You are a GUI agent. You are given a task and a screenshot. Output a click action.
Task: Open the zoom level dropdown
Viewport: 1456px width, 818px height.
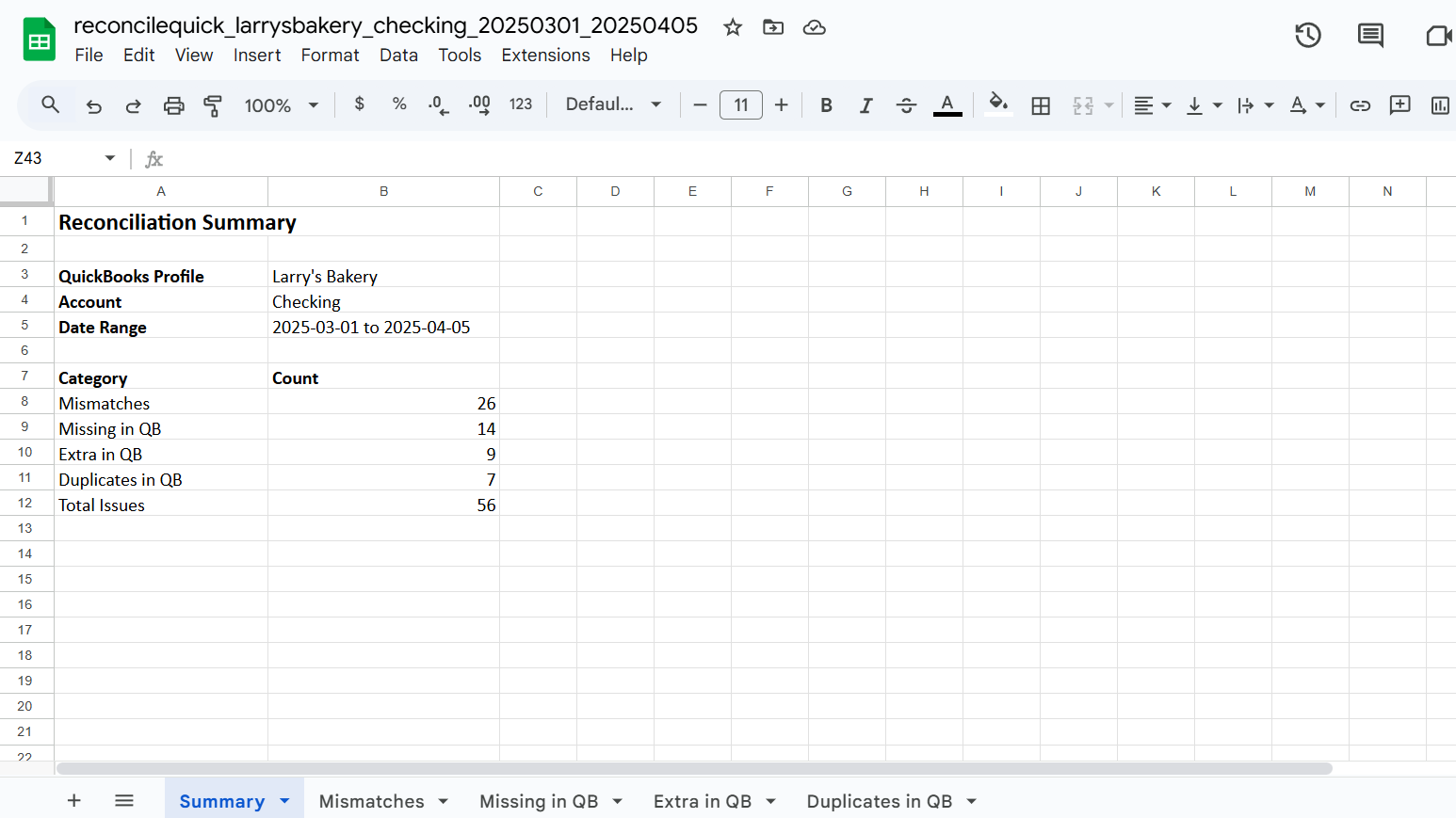tap(282, 105)
